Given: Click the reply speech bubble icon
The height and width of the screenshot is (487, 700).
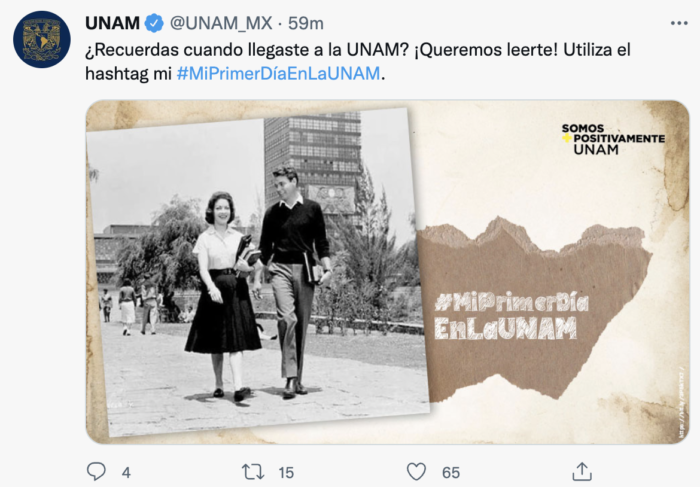Looking at the screenshot, I should click(96, 471).
